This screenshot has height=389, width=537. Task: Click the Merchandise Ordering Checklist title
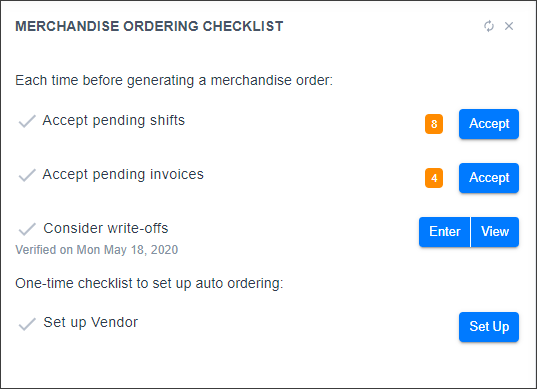(x=149, y=26)
